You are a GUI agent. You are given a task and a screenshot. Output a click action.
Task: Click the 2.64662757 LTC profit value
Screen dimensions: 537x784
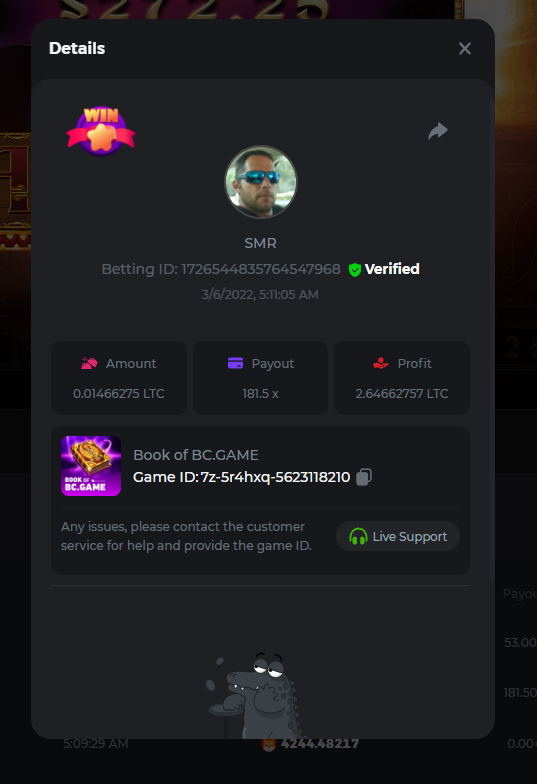(x=402, y=394)
